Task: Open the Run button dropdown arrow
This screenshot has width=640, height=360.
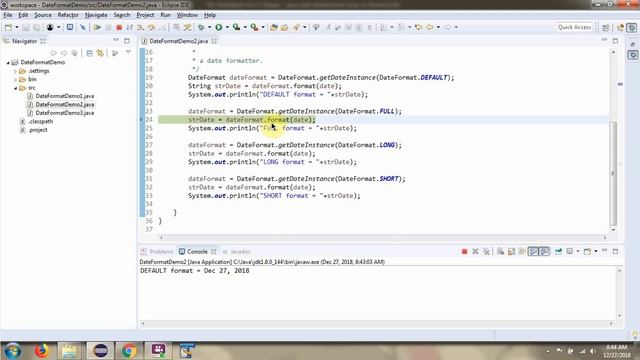Action: 227,27
